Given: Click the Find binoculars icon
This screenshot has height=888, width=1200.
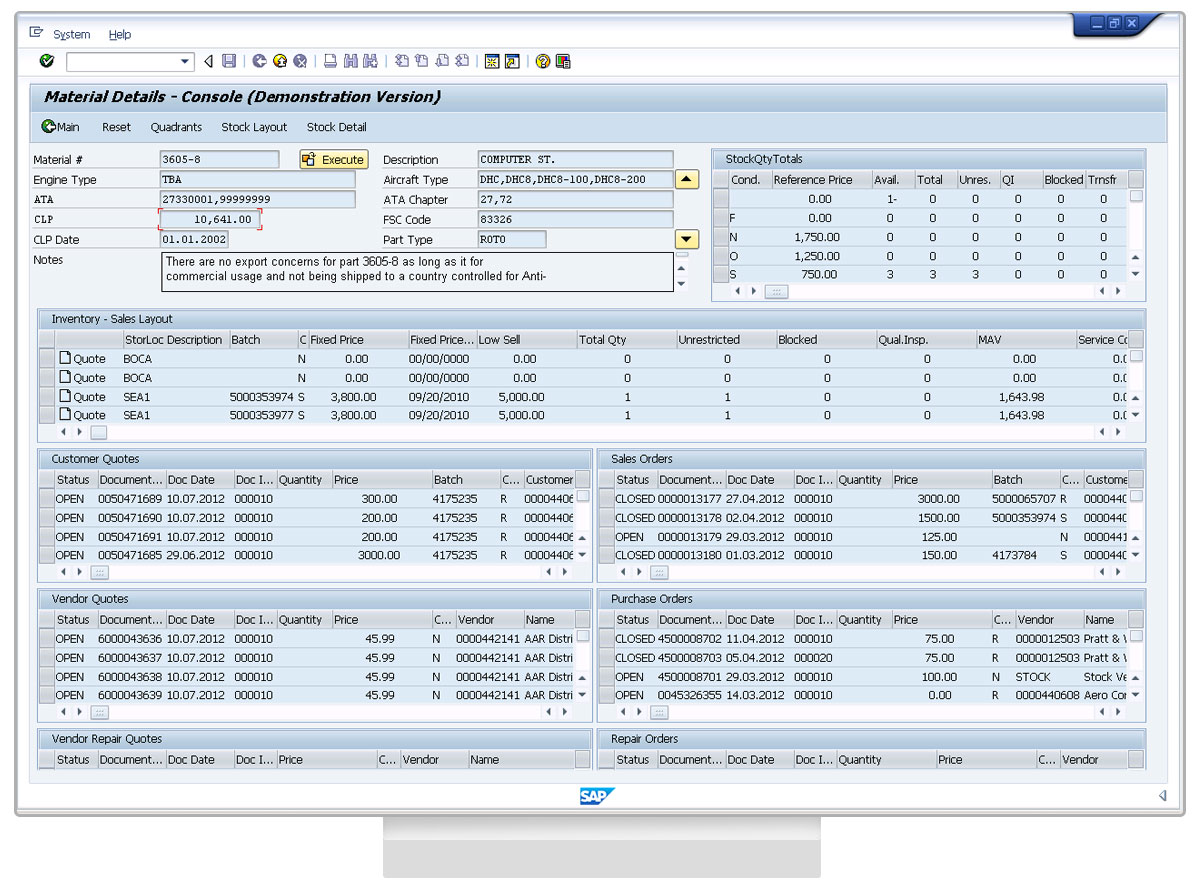Looking at the screenshot, I should coord(351,62).
